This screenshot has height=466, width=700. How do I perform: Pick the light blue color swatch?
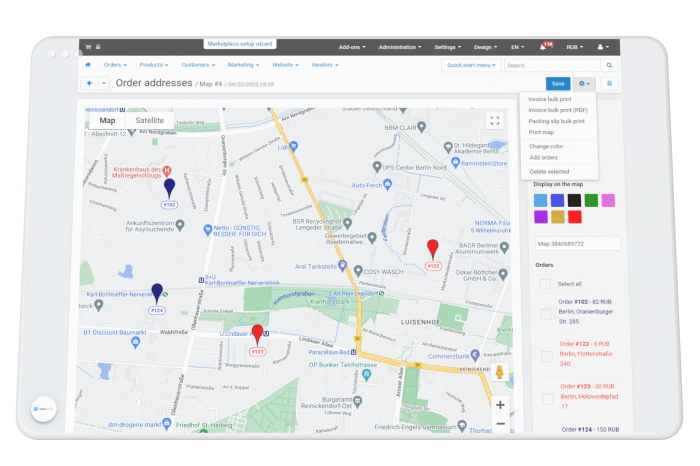coord(540,200)
